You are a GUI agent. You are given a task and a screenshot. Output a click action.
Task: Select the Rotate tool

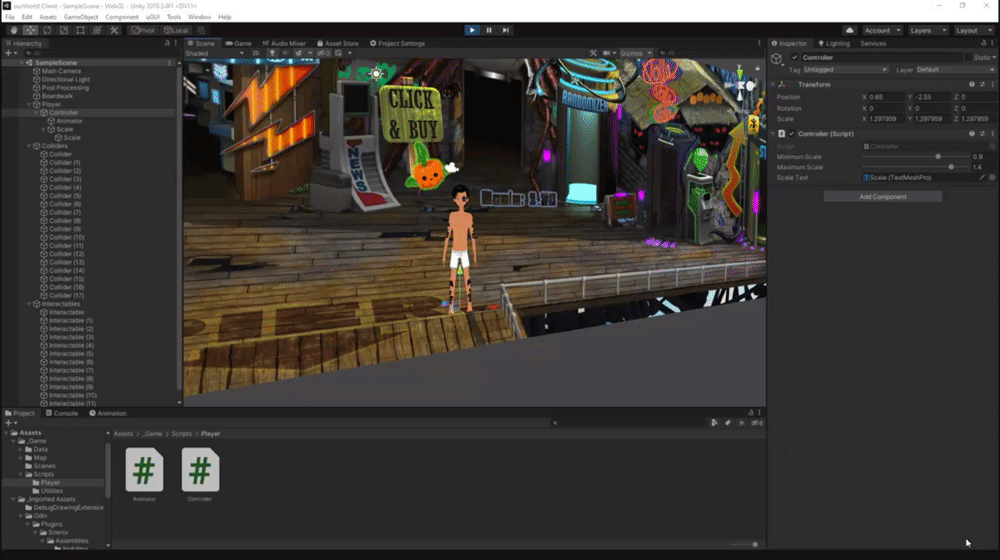click(48, 30)
